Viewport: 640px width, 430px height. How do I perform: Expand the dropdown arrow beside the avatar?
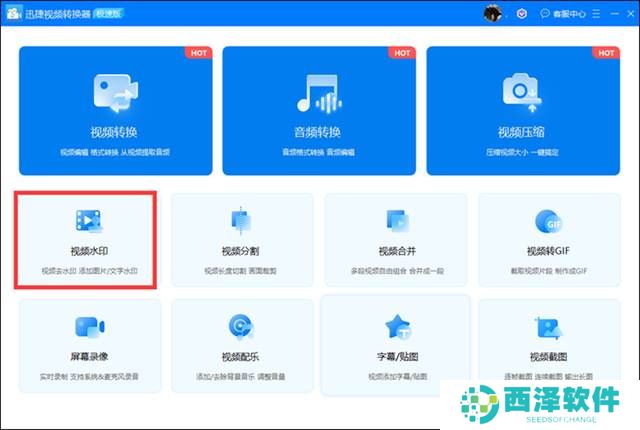pos(508,14)
